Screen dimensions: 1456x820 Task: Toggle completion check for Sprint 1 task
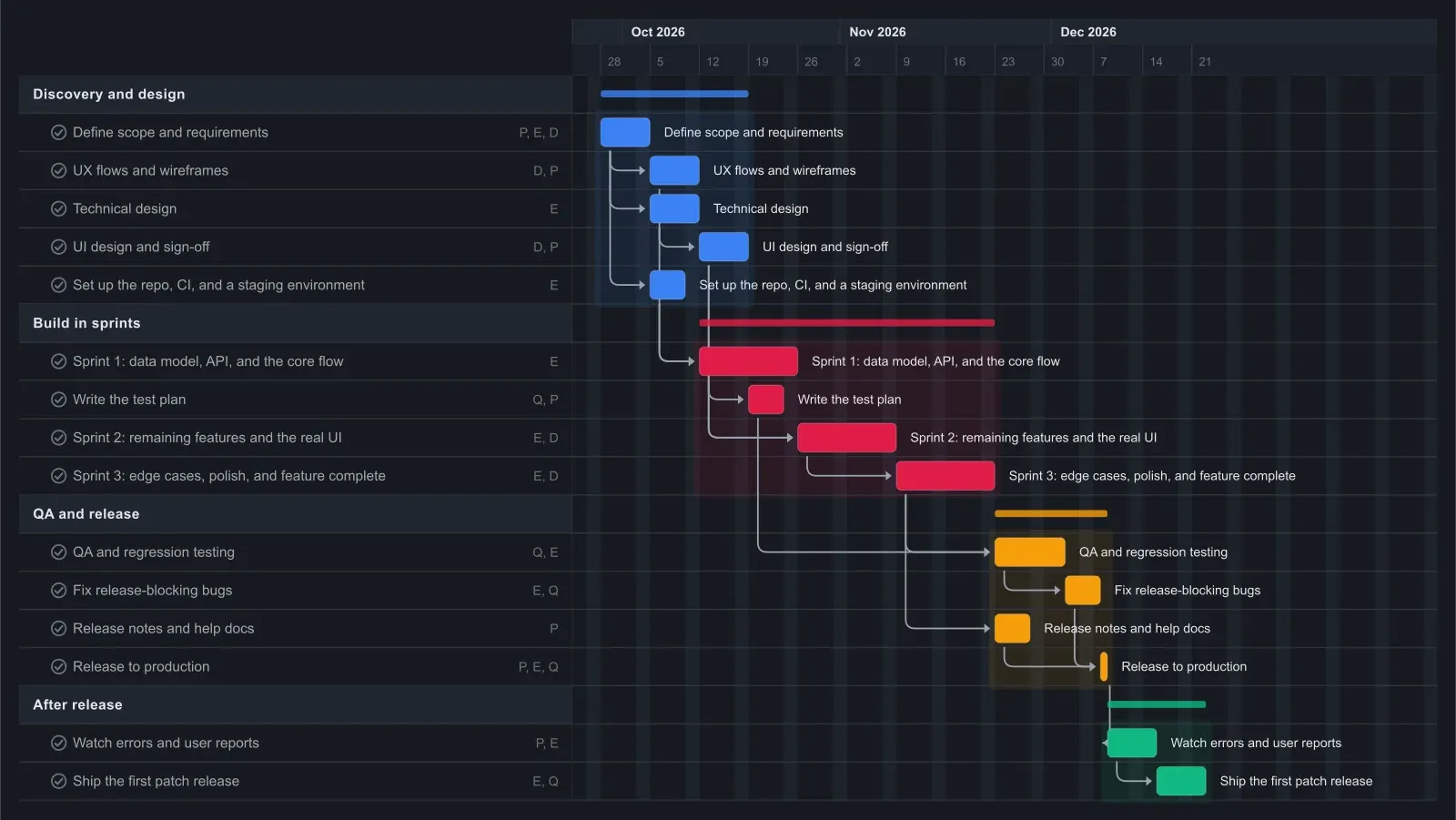point(58,361)
